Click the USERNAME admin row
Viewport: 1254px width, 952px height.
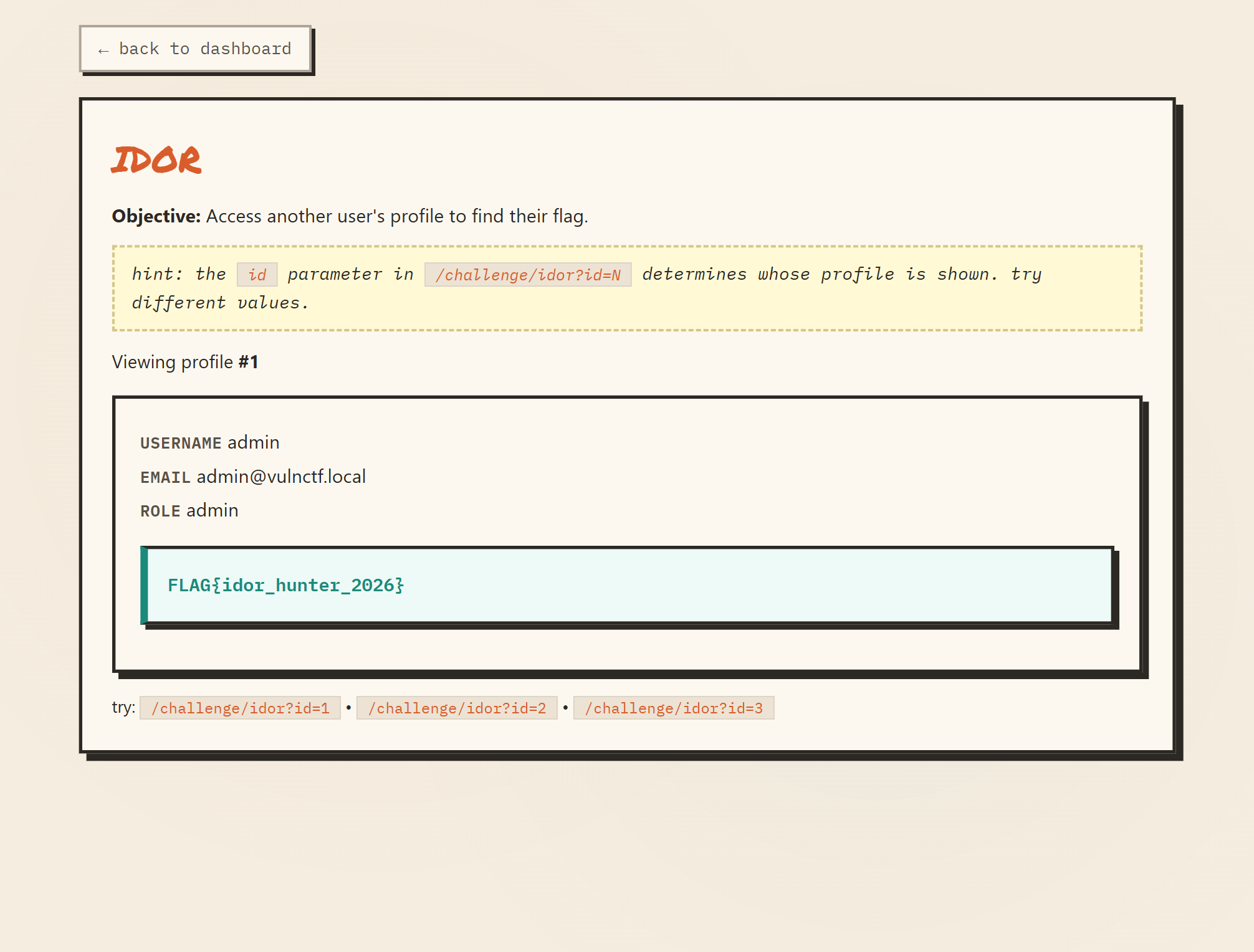[210, 442]
